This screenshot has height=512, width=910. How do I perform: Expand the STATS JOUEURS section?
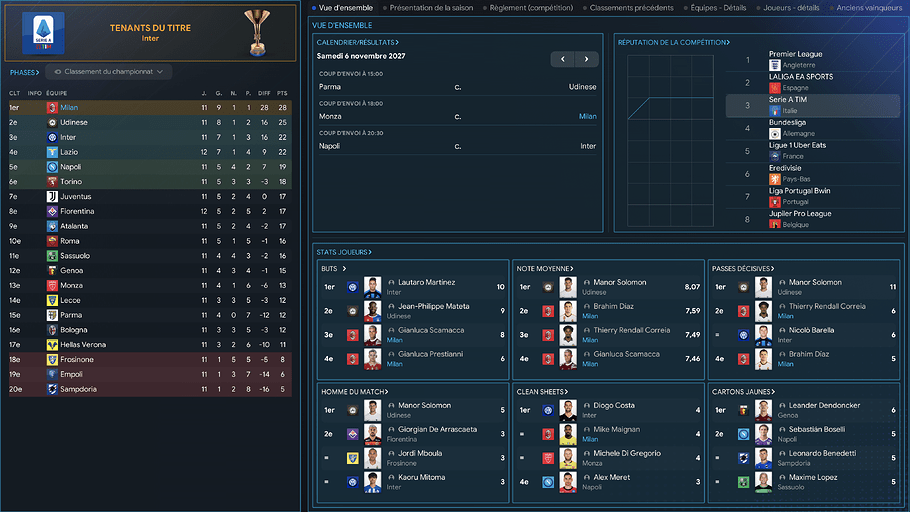pos(344,252)
